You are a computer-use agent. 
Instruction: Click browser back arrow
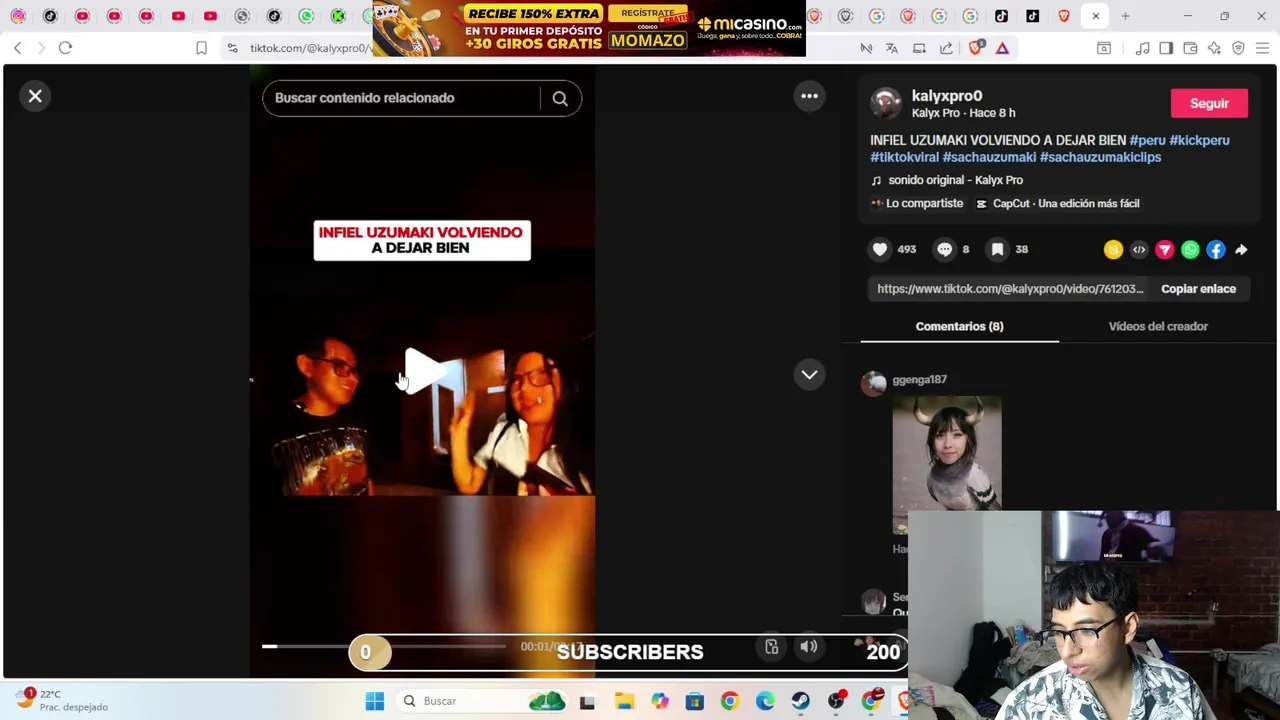[17, 48]
